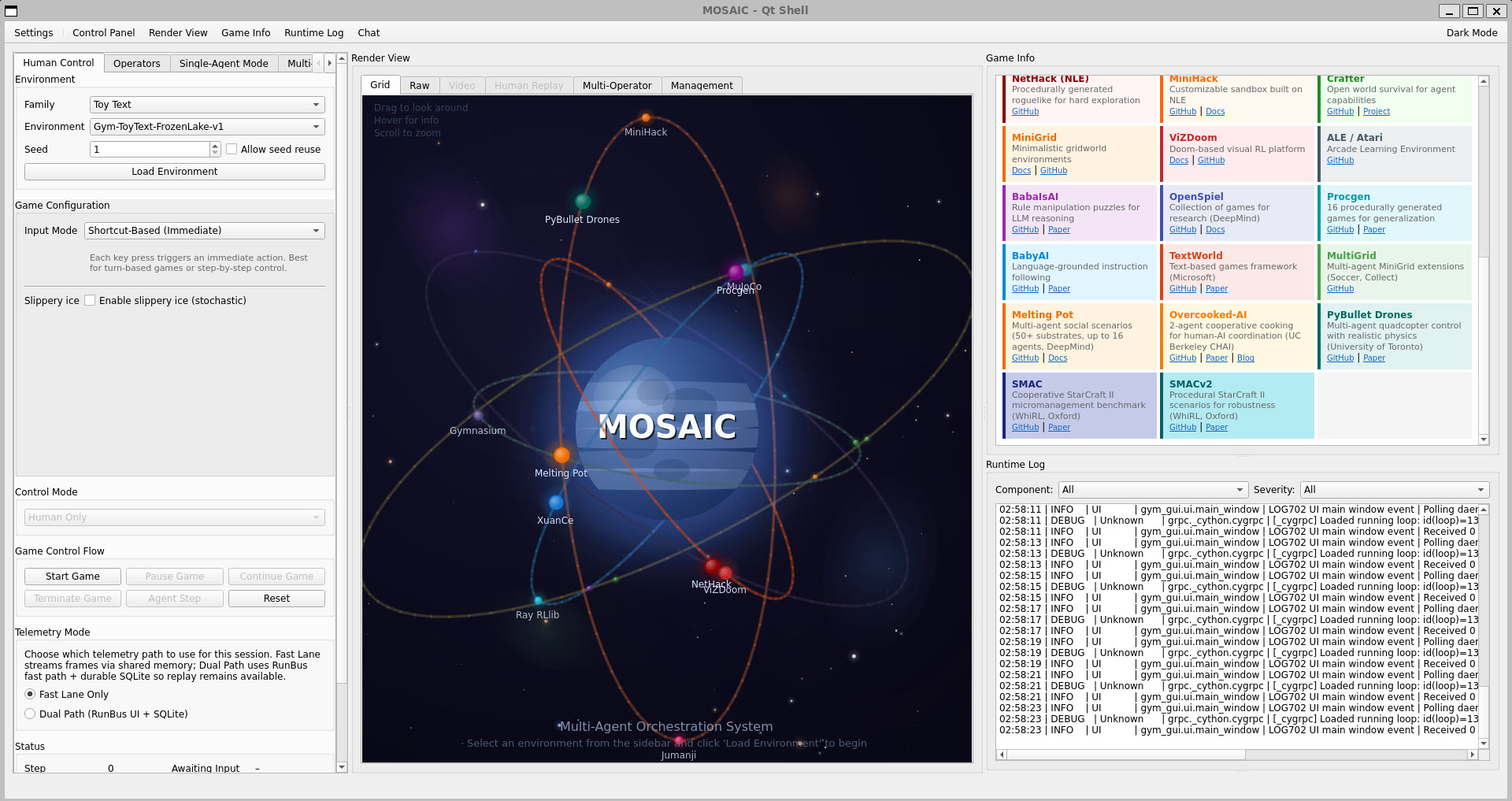Switch to the Grid render tab
The height and width of the screenshot is (801, 1512).
(380, 84)
